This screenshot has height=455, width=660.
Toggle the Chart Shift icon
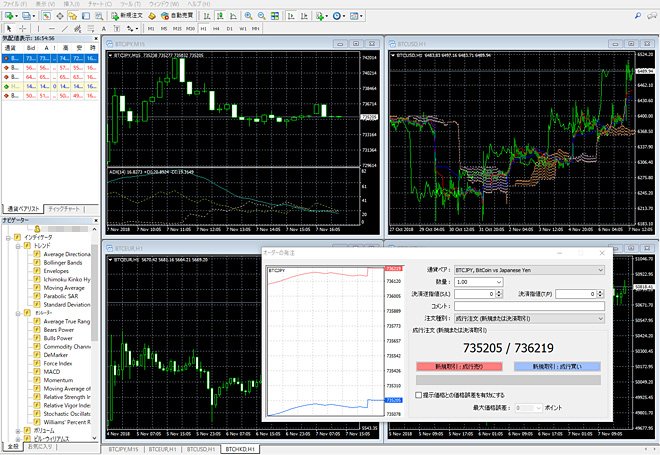[304, 16]
